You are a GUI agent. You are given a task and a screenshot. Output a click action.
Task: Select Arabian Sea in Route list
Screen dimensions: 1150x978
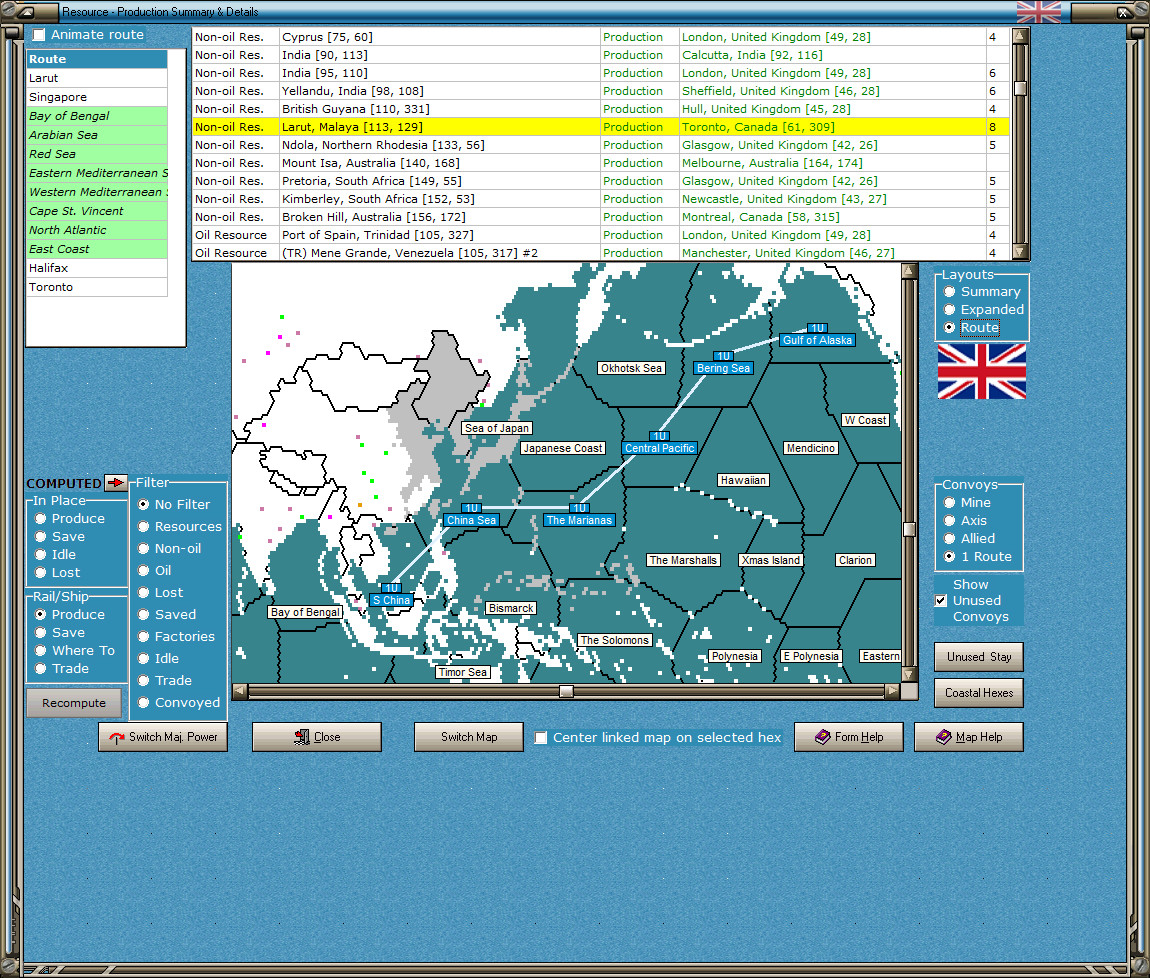point(97,135)
